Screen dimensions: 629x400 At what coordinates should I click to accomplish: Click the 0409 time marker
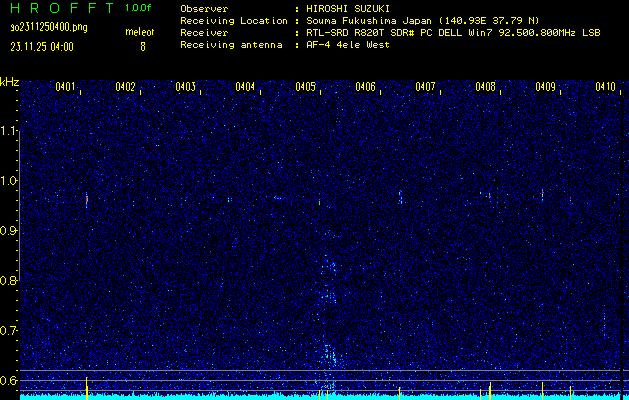pyautogui.click(x=545, y=87)
